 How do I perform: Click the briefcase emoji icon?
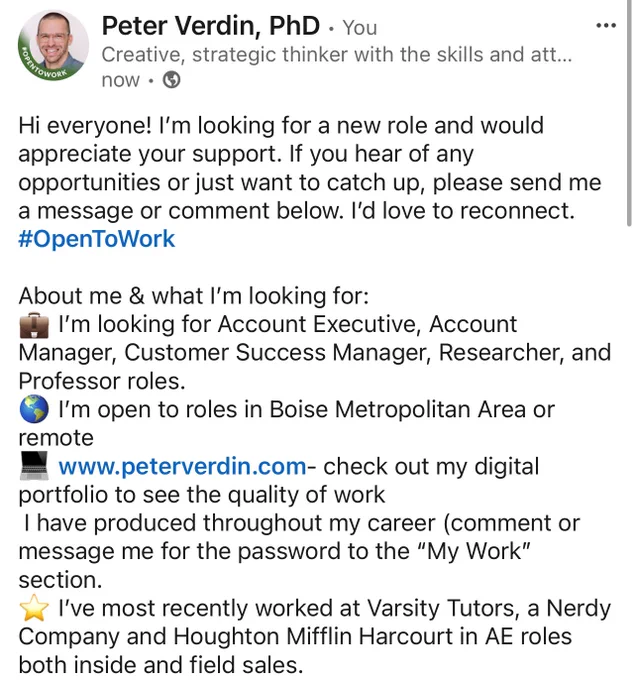coord(34,325)
